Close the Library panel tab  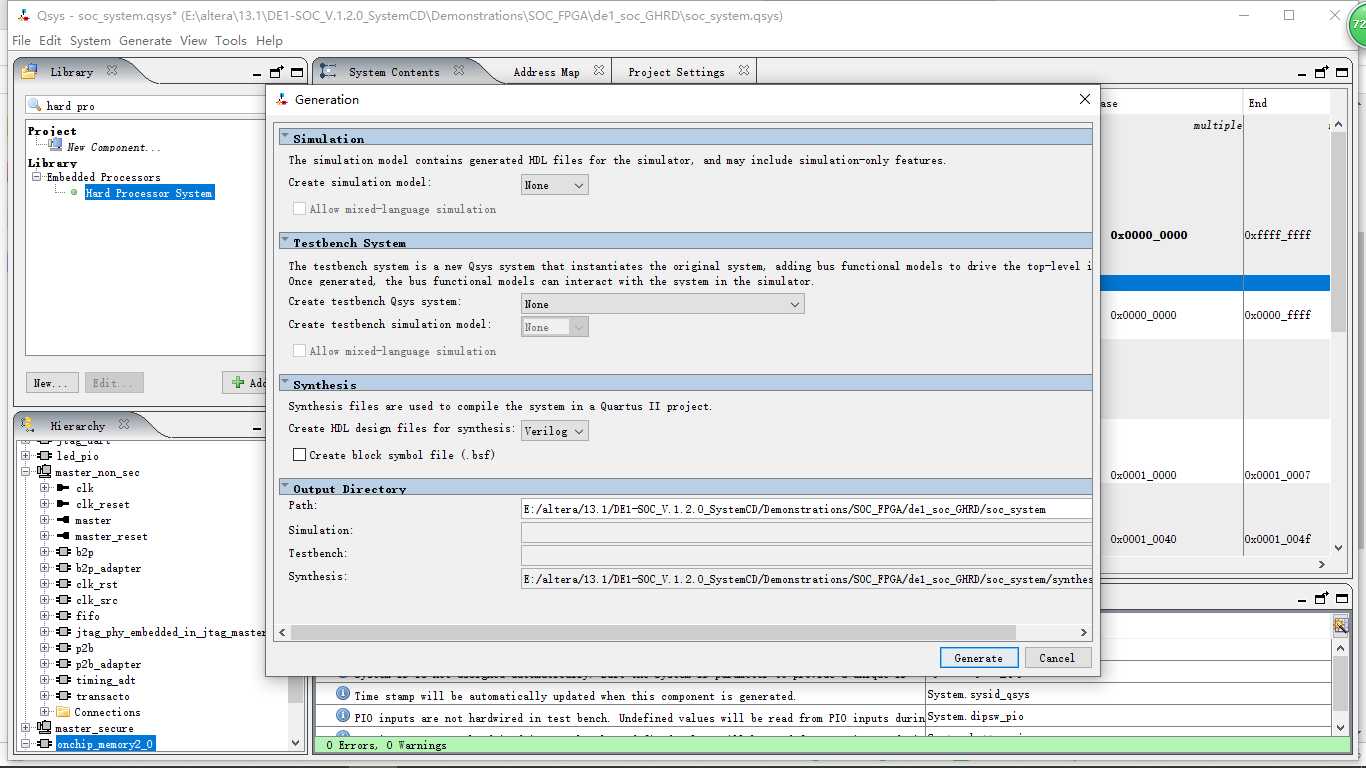pos(112,71)
